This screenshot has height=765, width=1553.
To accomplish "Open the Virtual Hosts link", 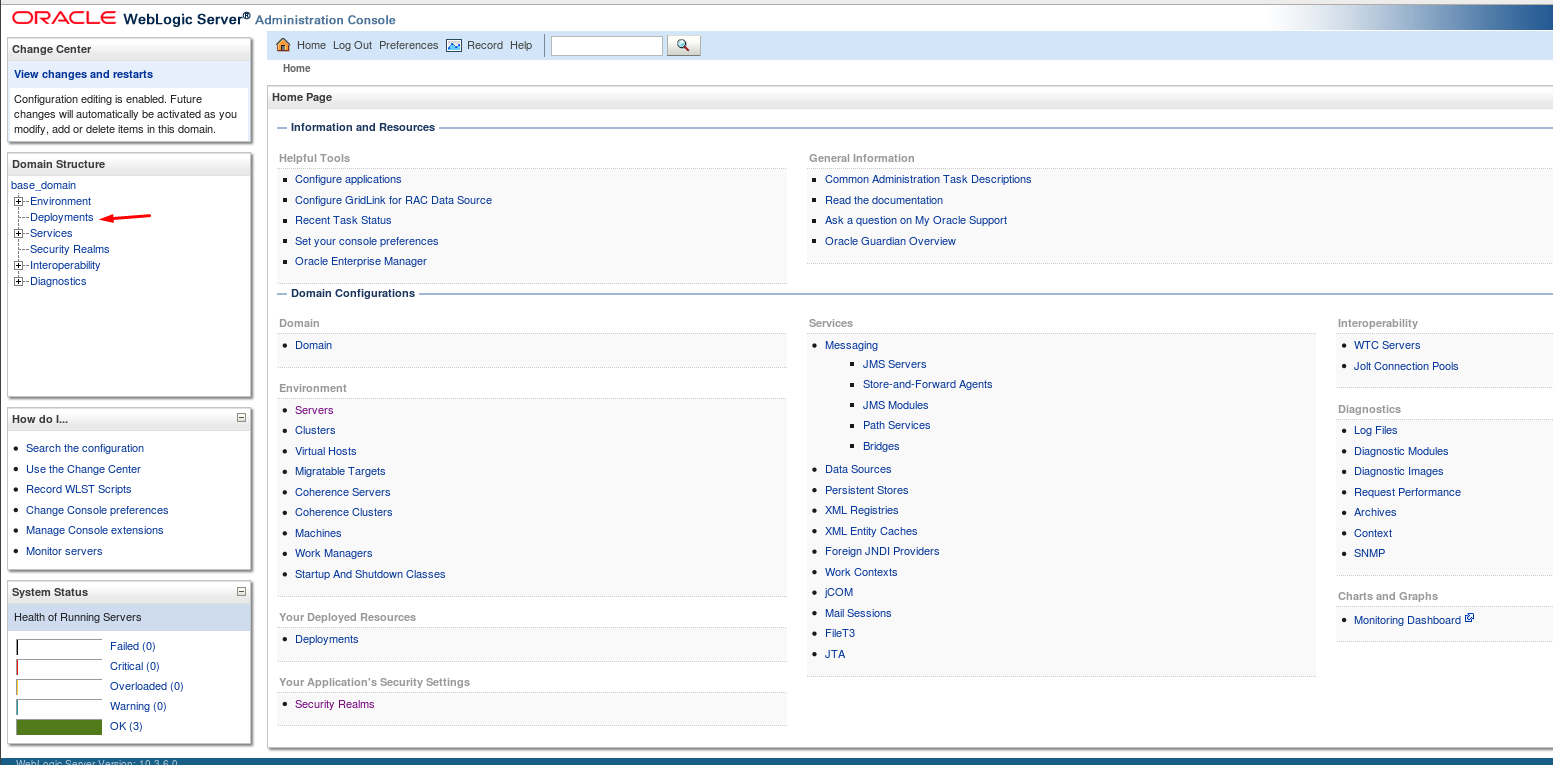I will (325, 451).
